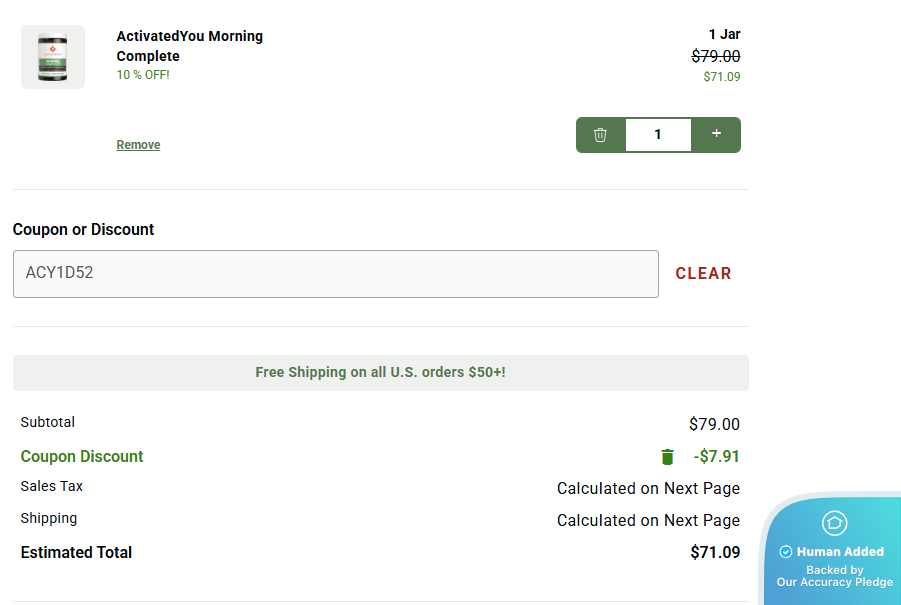
Task: Click Sales Tax Calculated on Next Page
Action: (x=648, y=489)
